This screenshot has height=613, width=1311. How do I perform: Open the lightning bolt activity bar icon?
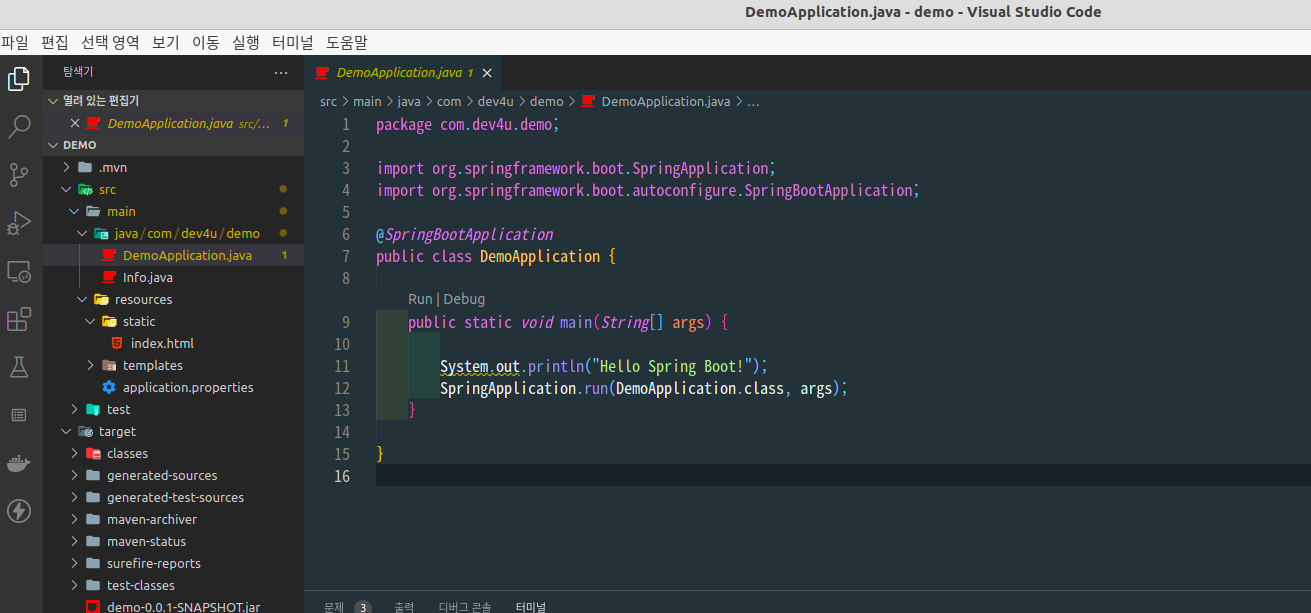18,511
